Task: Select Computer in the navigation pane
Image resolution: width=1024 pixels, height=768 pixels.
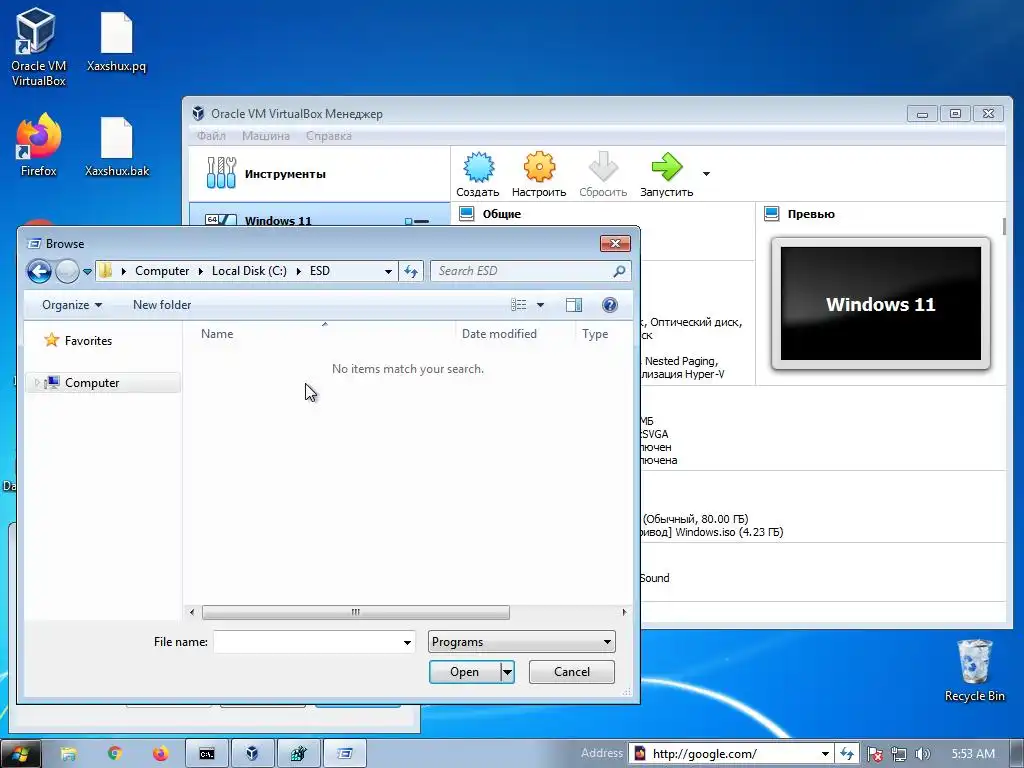Action: [92, 383]
